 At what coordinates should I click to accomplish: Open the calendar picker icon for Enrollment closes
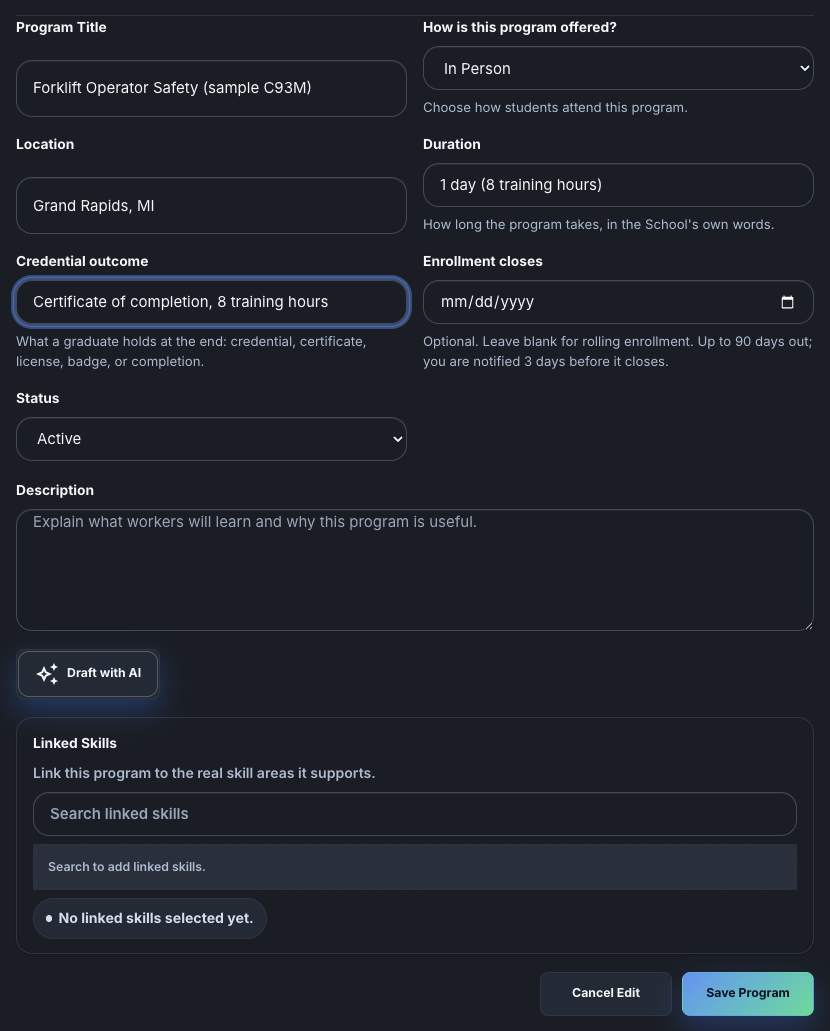pos(787,302)
